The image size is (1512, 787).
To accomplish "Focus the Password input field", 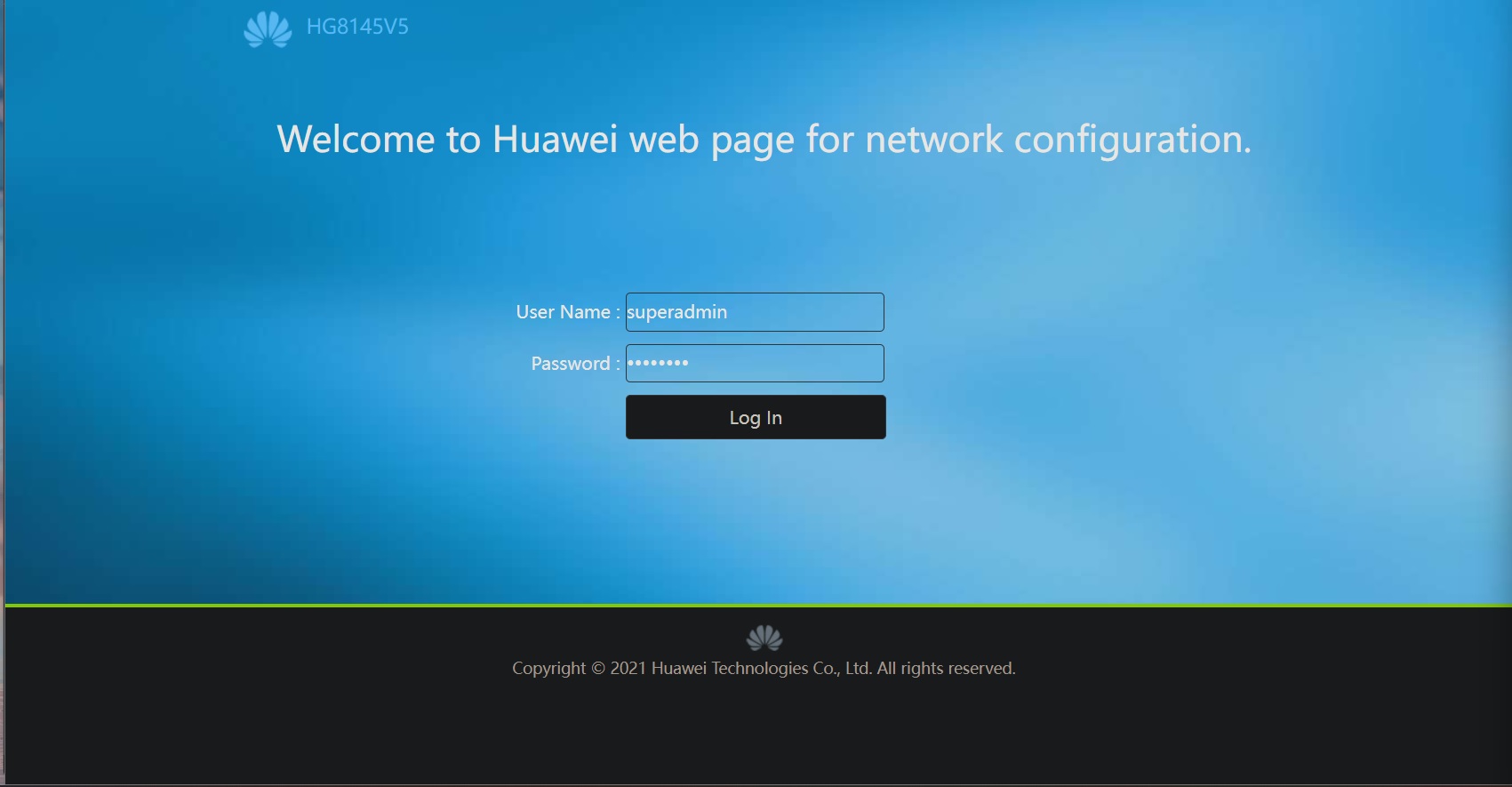I will 755,363.
